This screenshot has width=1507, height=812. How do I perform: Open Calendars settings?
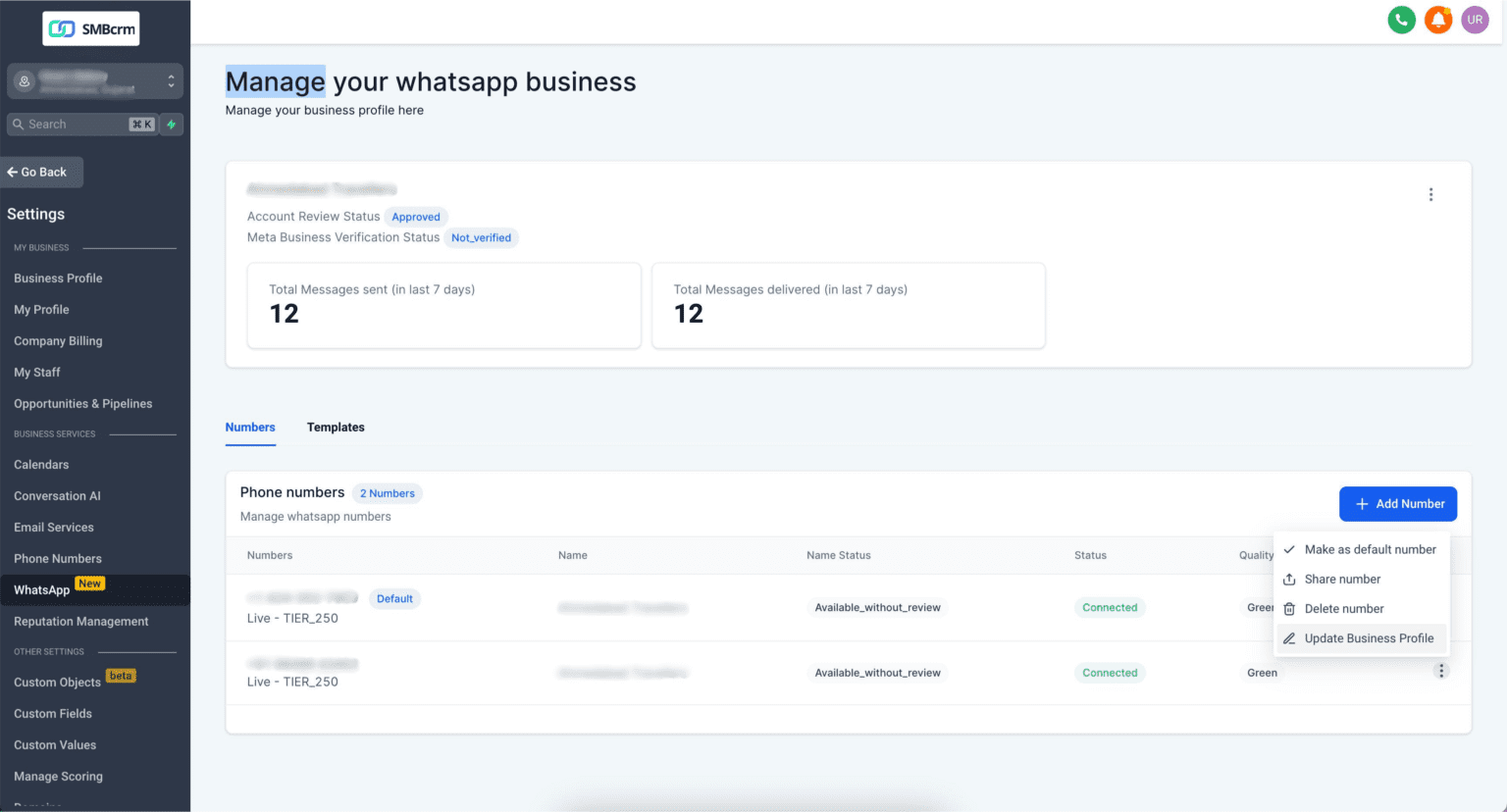coord(41,465)
